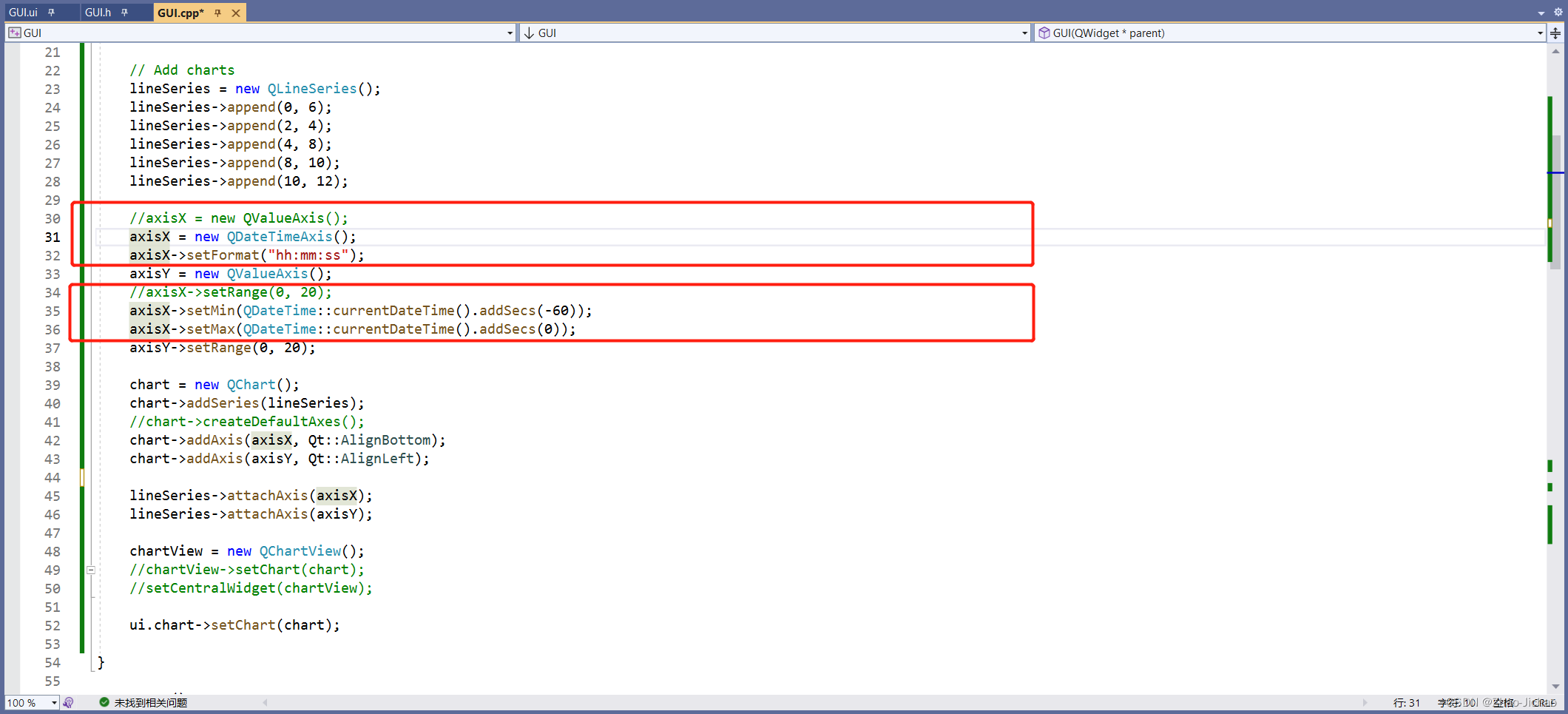Show the active files list dropdown arrow
1568x714 pixels.
point(1541,13)
